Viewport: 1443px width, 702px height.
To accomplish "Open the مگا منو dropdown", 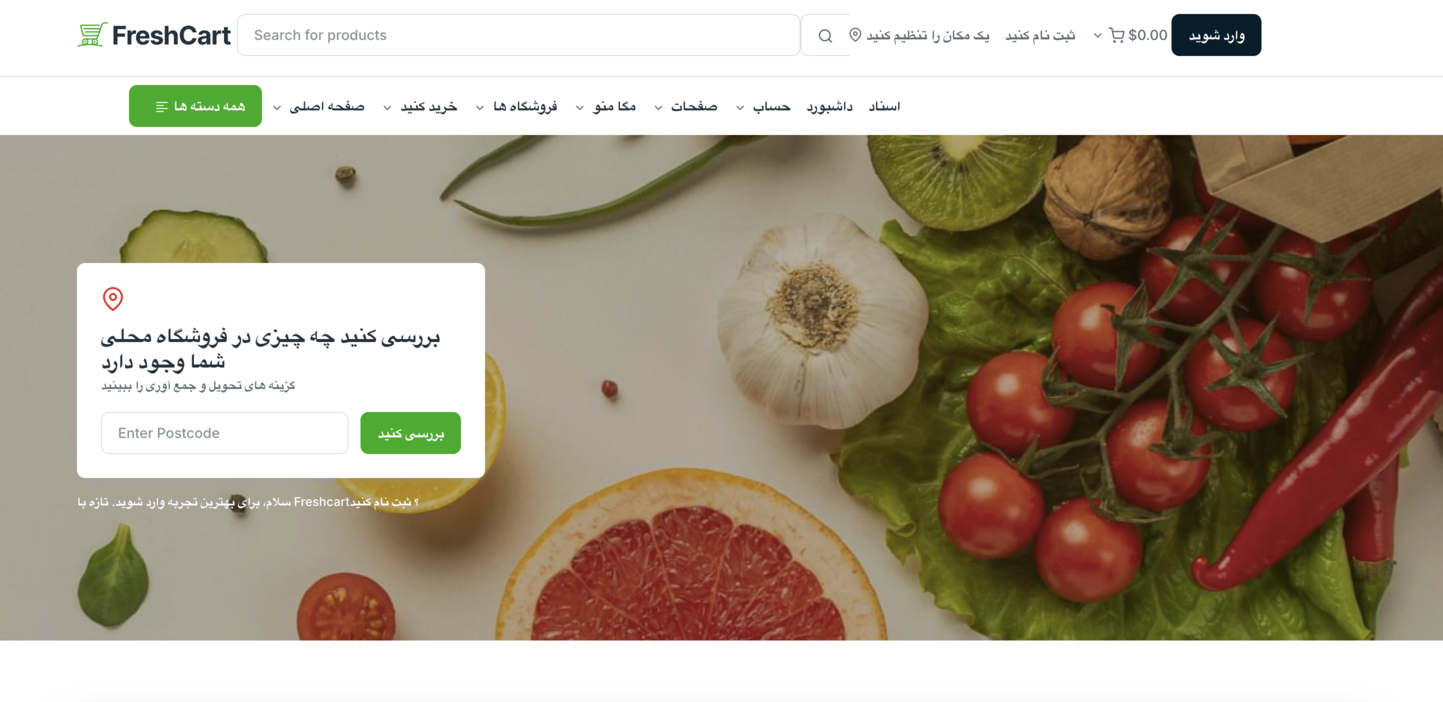I will point(605,106).
